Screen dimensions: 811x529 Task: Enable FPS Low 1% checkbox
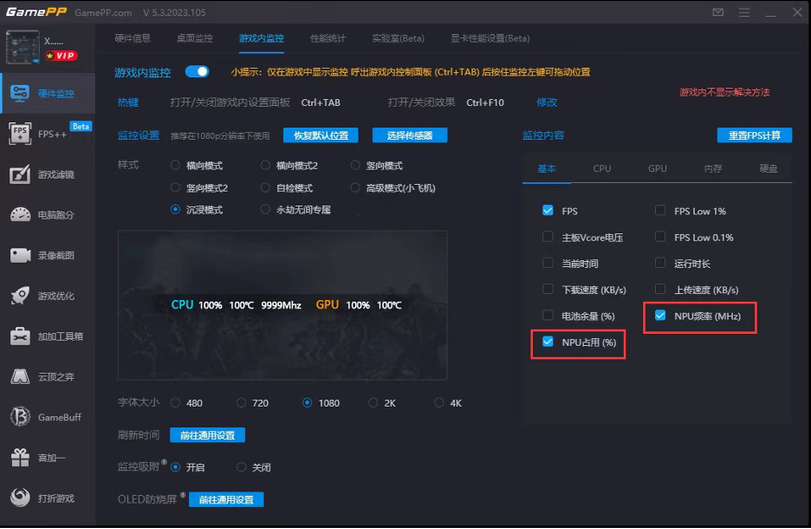point(660,210)
